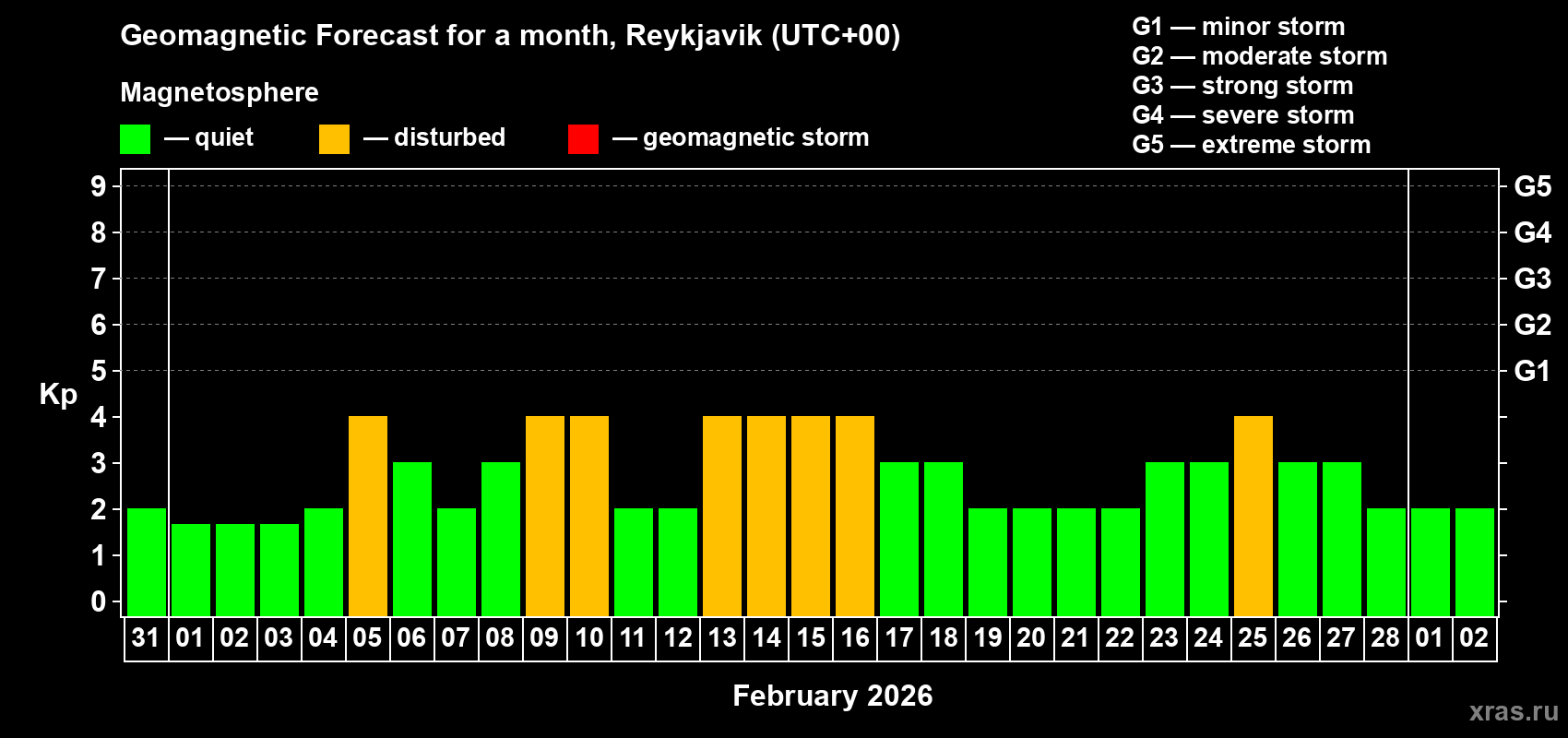
Task: Click the '— geomagnetic storm' legend label
Action: click(741, 138)
